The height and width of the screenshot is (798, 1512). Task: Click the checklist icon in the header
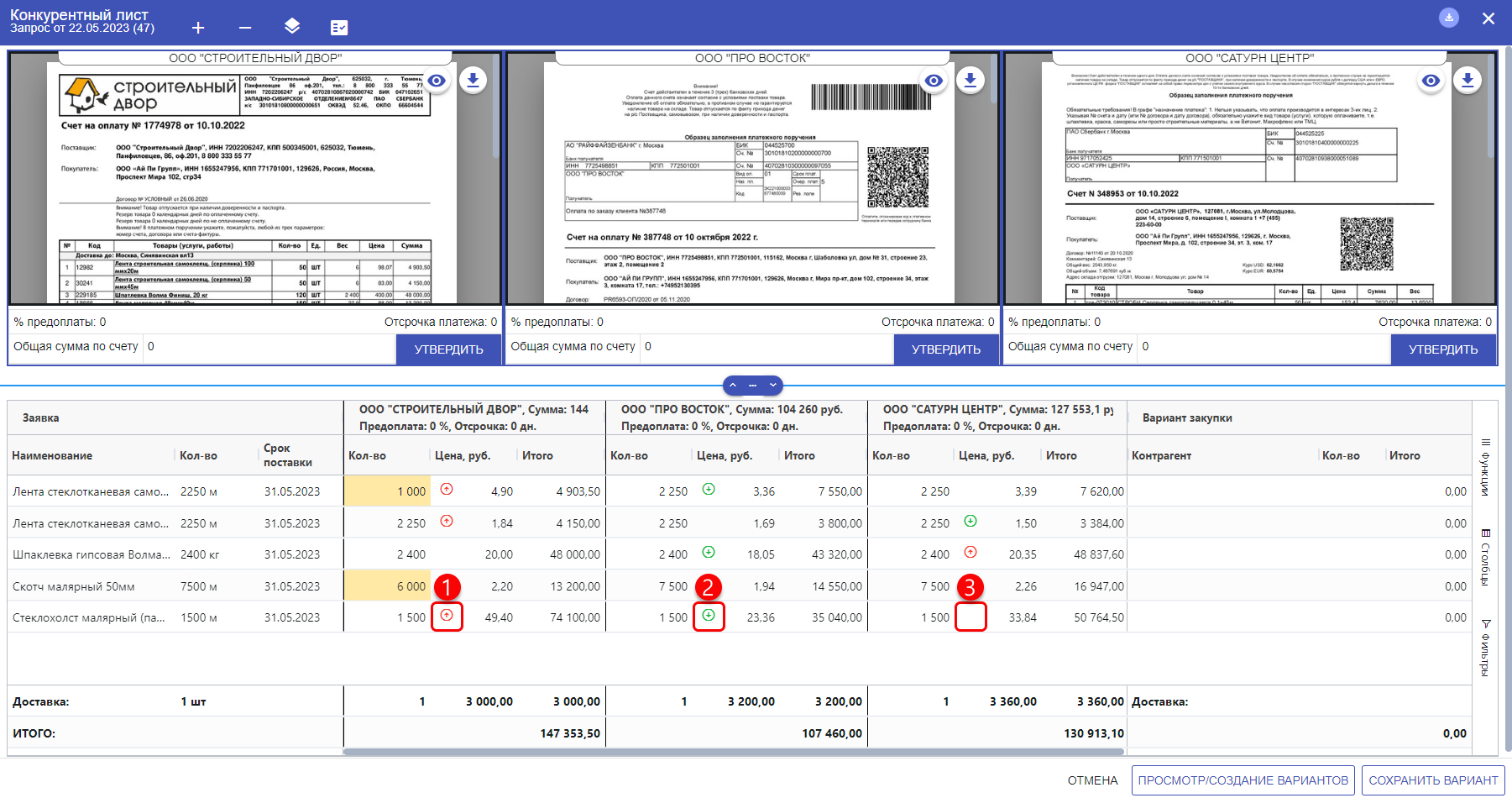click(x=339, y=28)
